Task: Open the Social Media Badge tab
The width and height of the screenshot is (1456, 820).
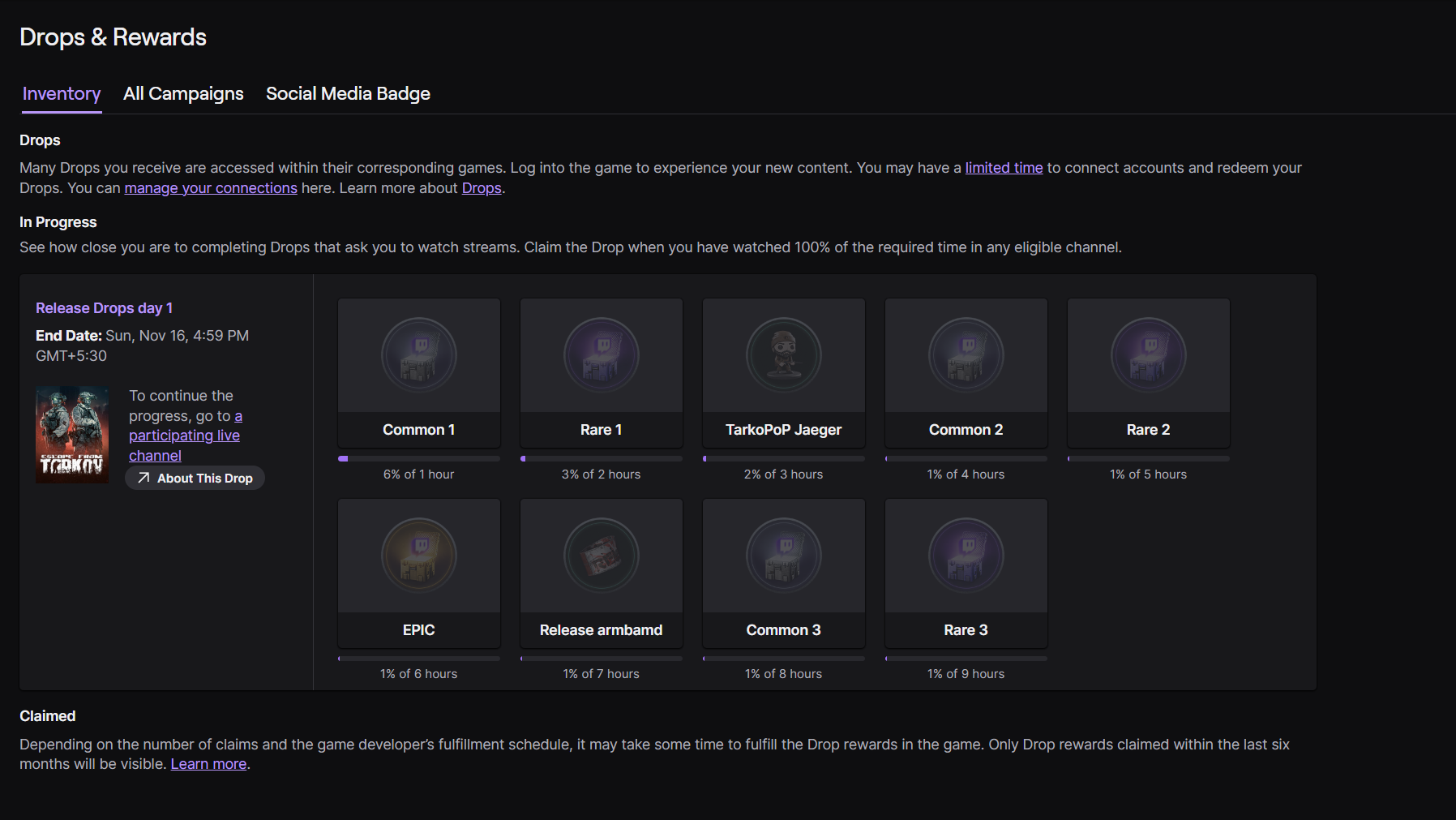Action: click(348, 93)
